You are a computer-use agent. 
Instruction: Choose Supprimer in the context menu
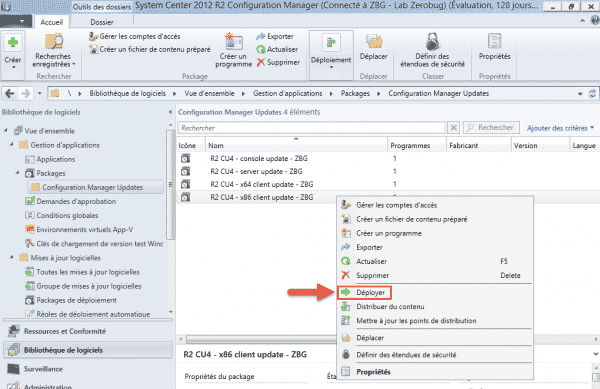coord(435,275)
